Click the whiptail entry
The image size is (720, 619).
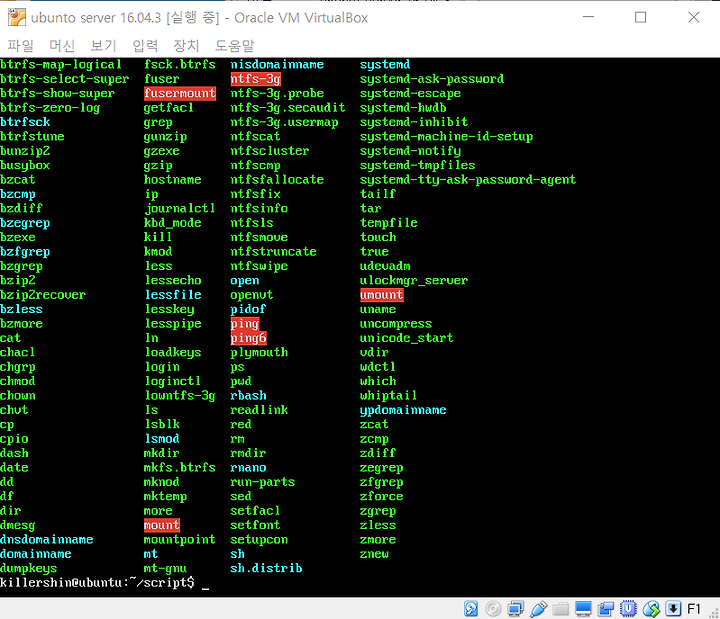pos(388,395)
